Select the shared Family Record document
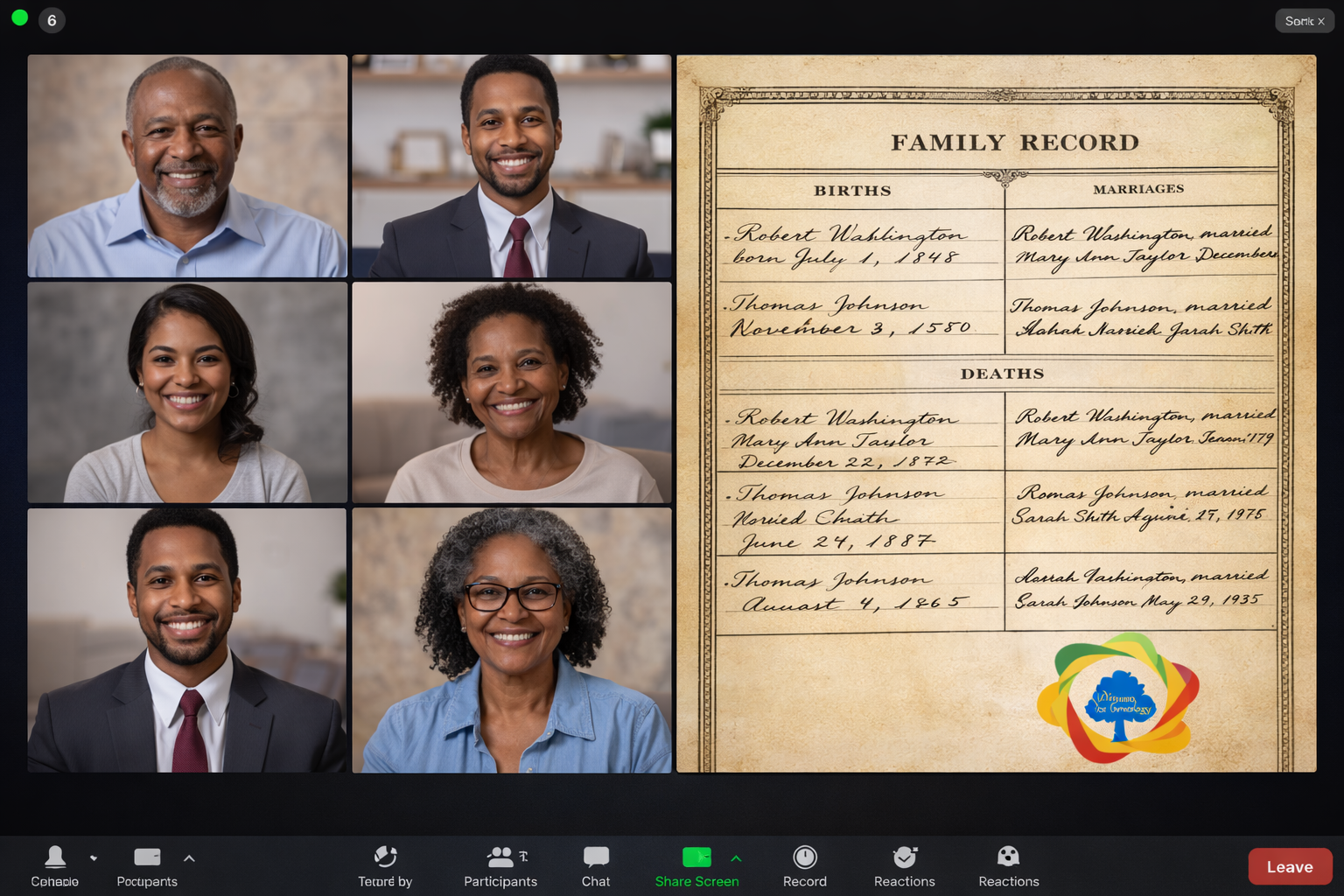The width and height of the screenshot is (1344, 896). click(x=996, y=411)
